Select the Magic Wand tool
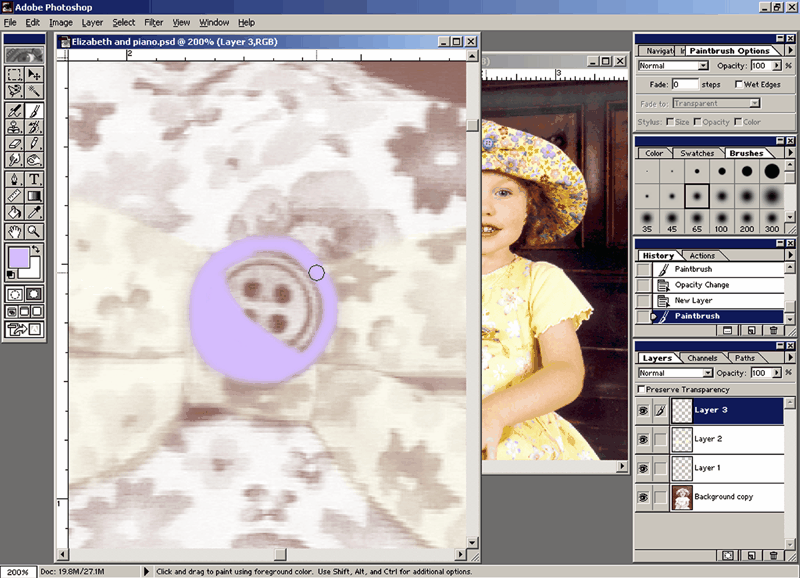Viewport: 800px width, 578px height. coord(34,92)
